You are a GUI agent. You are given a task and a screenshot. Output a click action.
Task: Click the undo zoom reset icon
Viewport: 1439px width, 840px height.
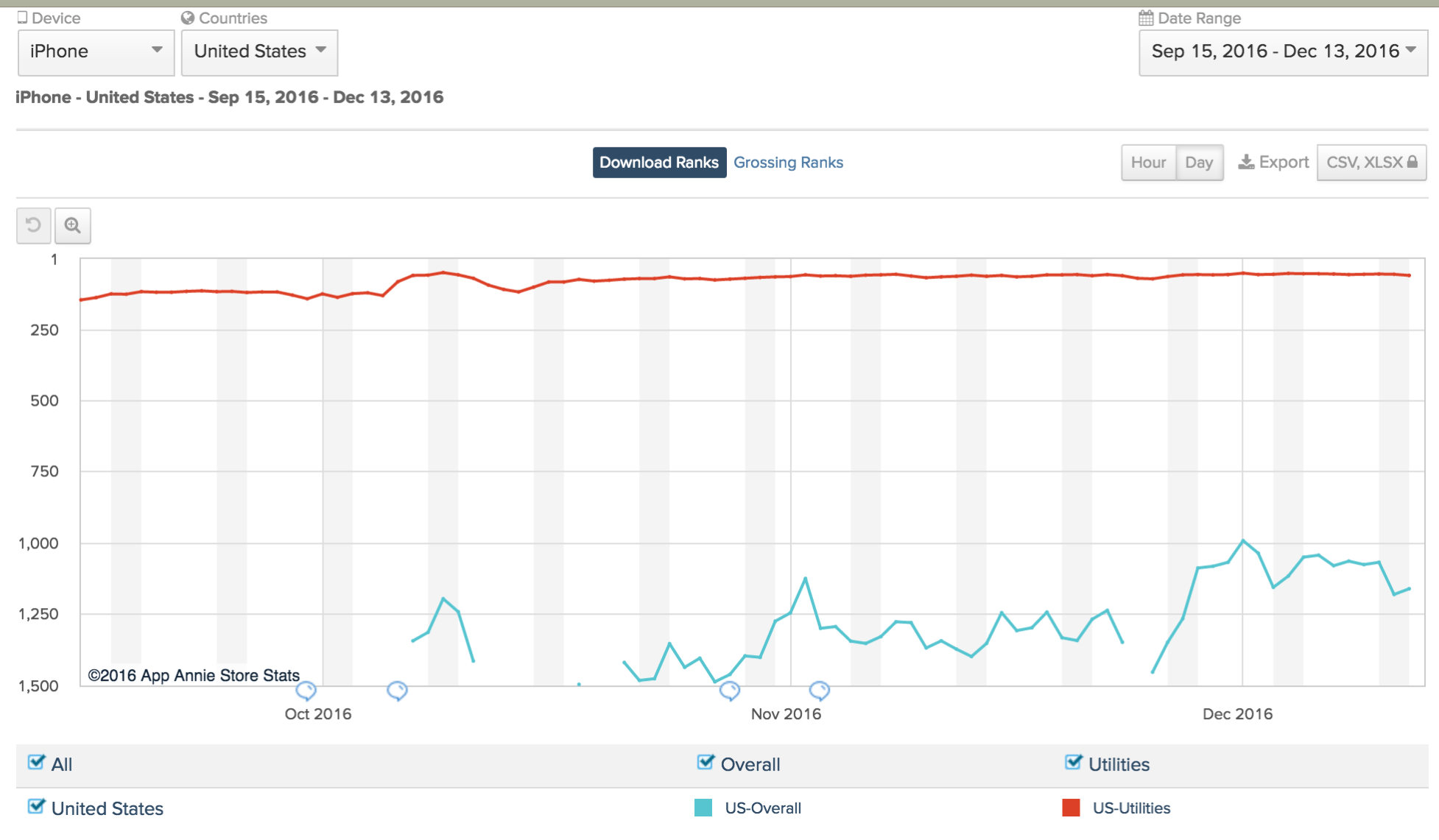[x=33, y=225]
